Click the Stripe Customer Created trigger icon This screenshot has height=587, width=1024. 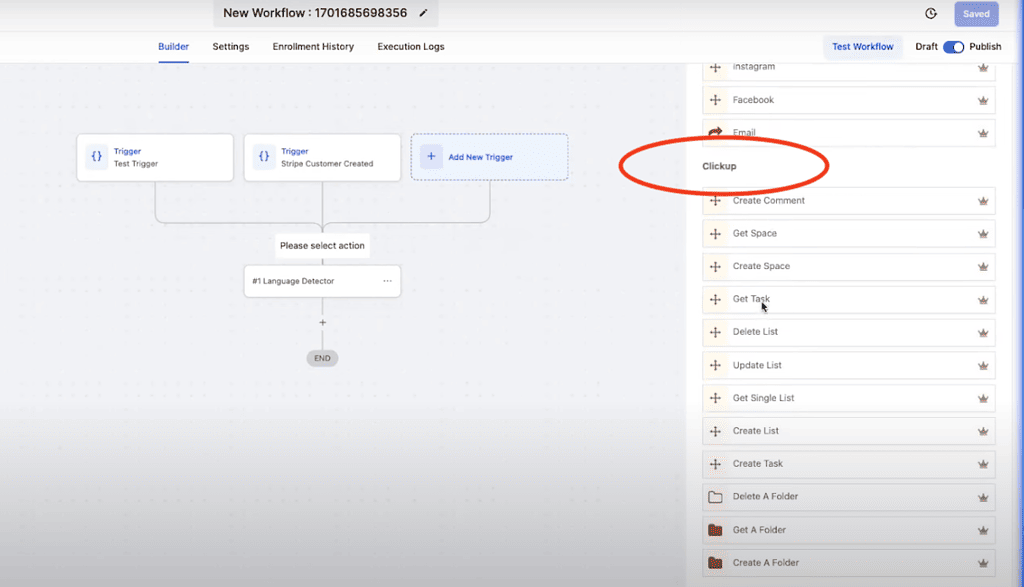click(263, 157)
